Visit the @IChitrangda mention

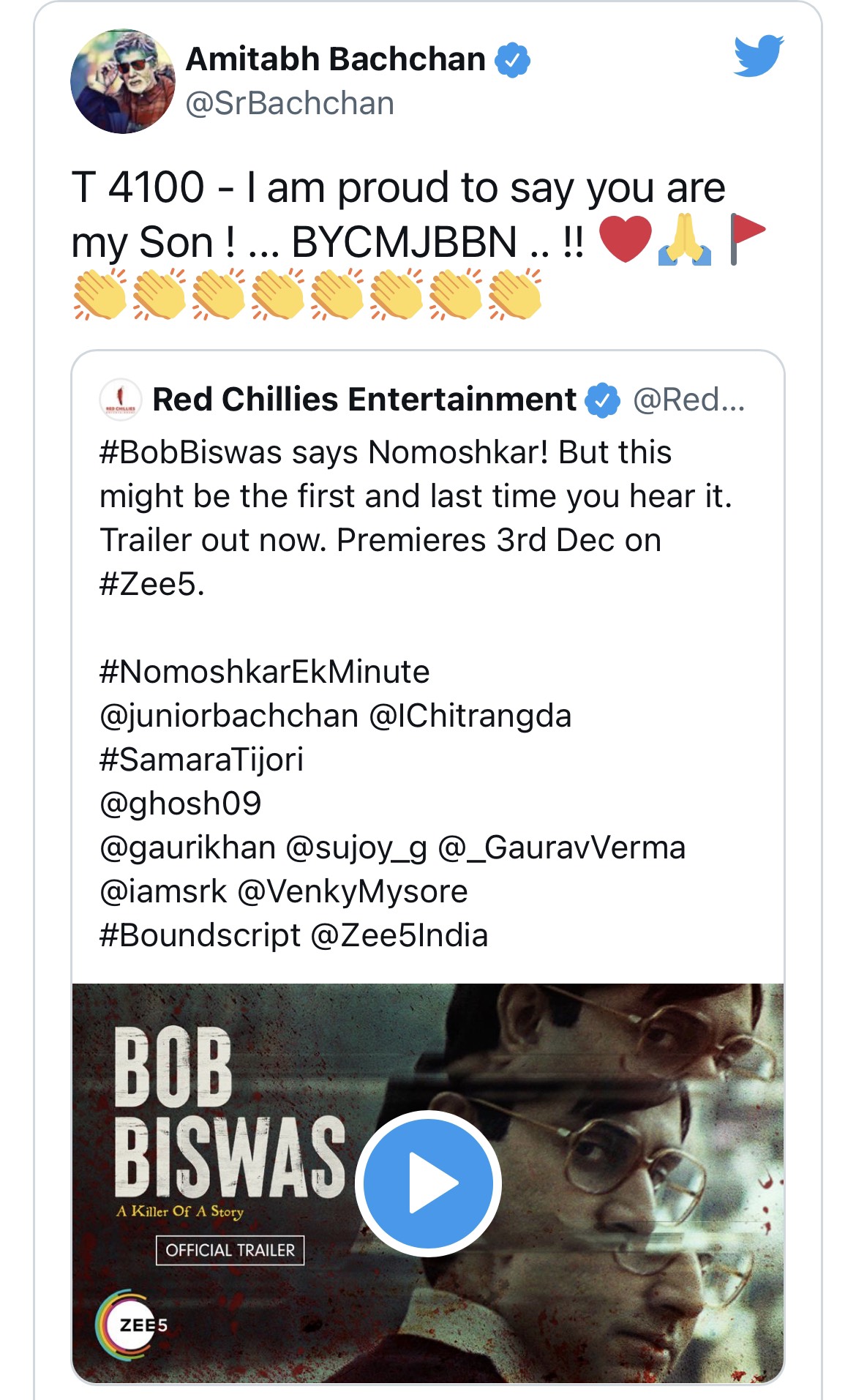click(x=470, y=716)
